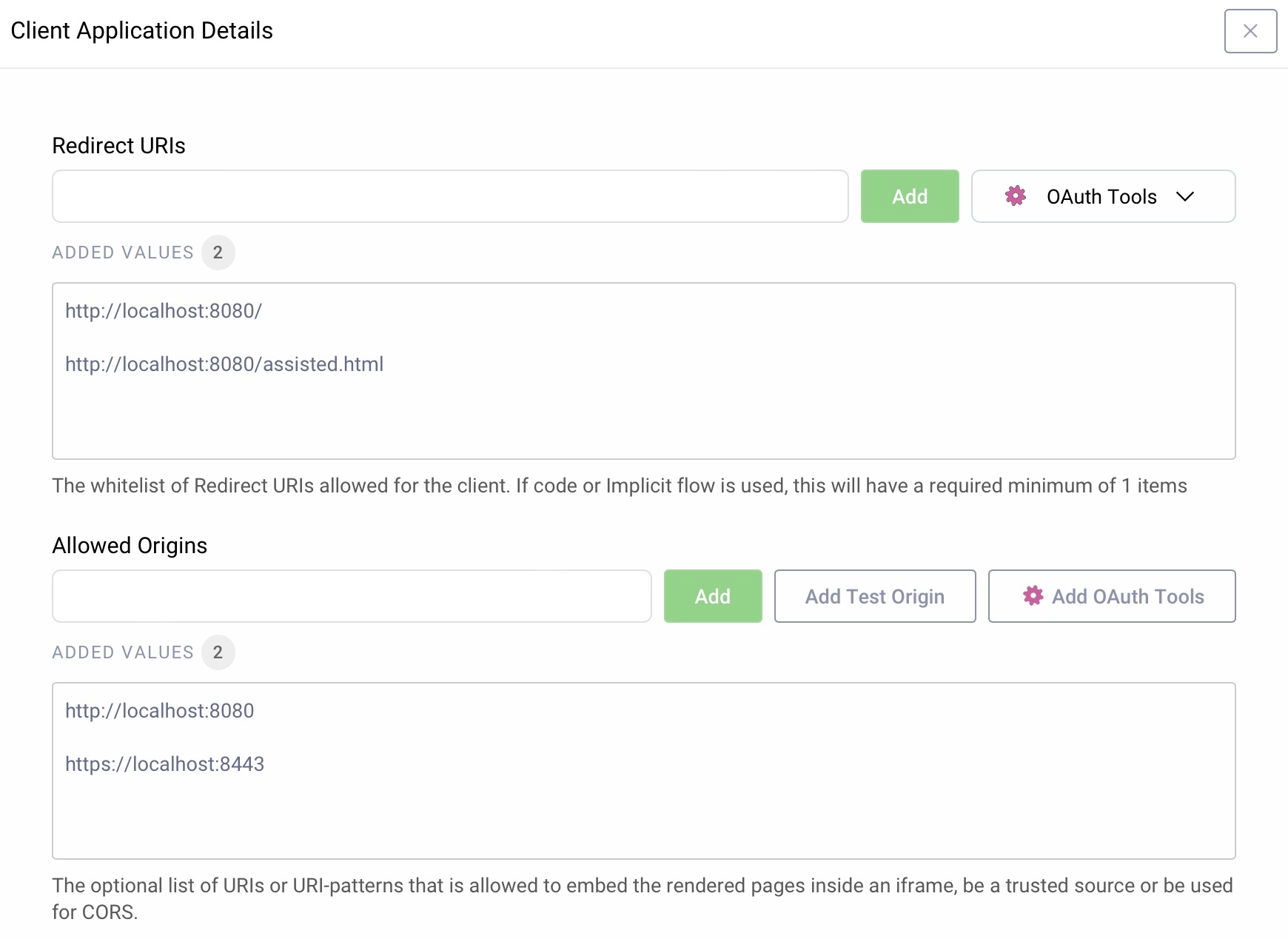
Task: Click the Add Test Origin button
Action: point(874,596)
